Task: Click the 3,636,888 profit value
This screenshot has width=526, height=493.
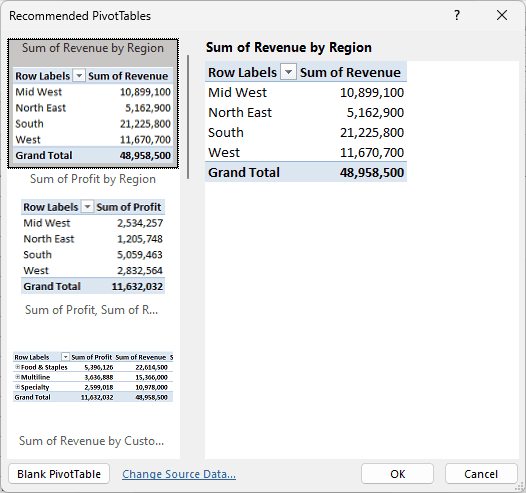Action: (x=99, y=377)
